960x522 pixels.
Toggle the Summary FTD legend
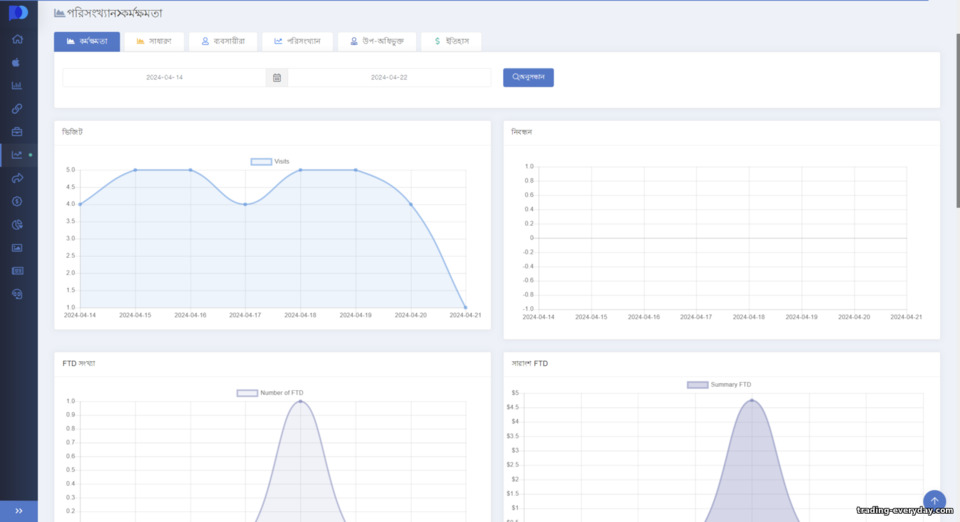pyautogui.click(x=719, y=385)
